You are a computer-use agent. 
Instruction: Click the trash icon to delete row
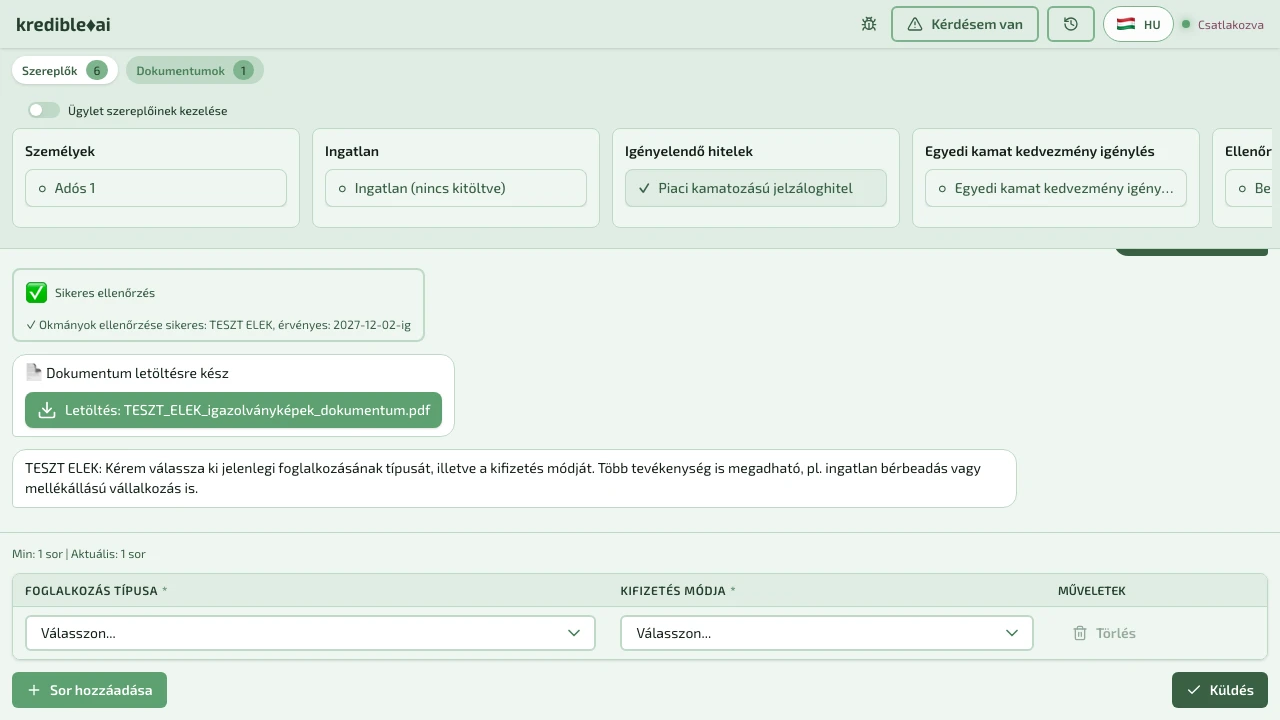[1080, 633]
